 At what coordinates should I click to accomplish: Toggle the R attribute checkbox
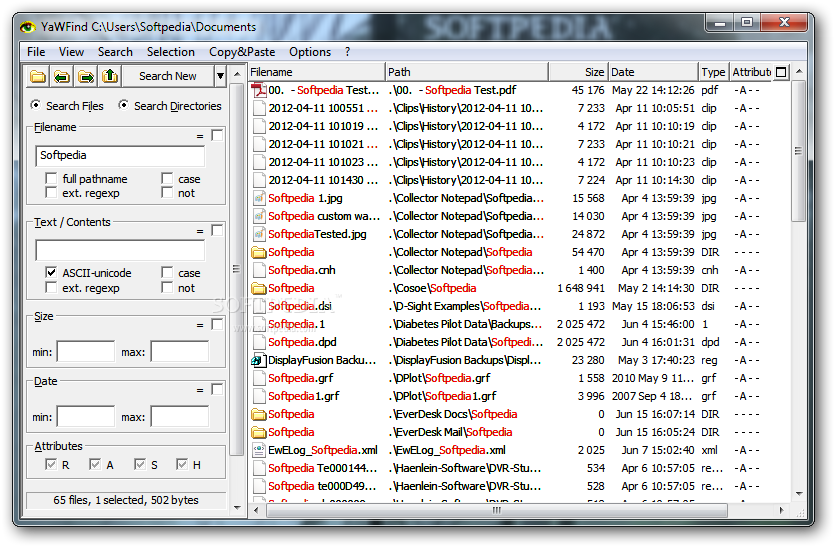click(51, 464)
